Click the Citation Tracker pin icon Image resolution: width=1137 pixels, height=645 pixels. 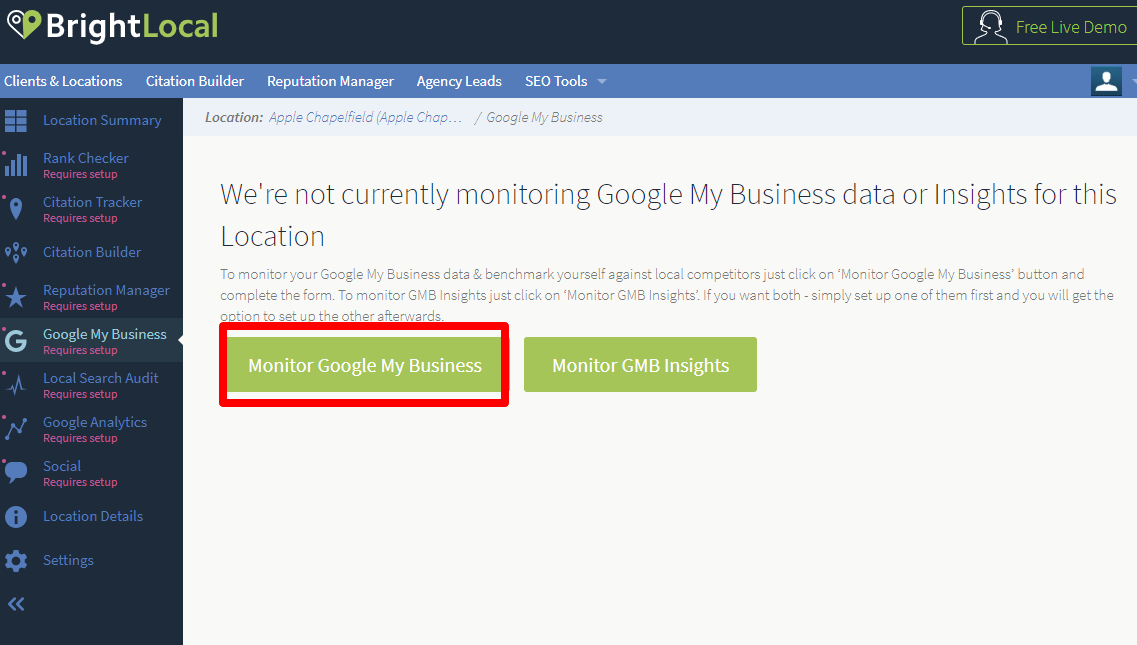[16, 209]
